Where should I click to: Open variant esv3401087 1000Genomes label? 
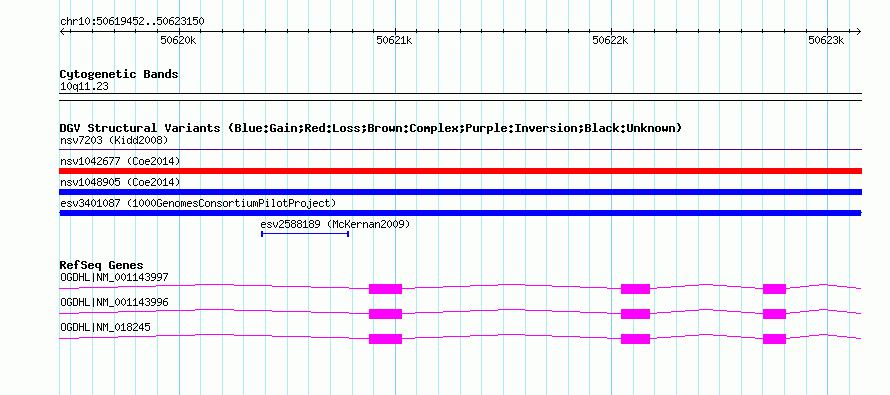click(198, 203)
